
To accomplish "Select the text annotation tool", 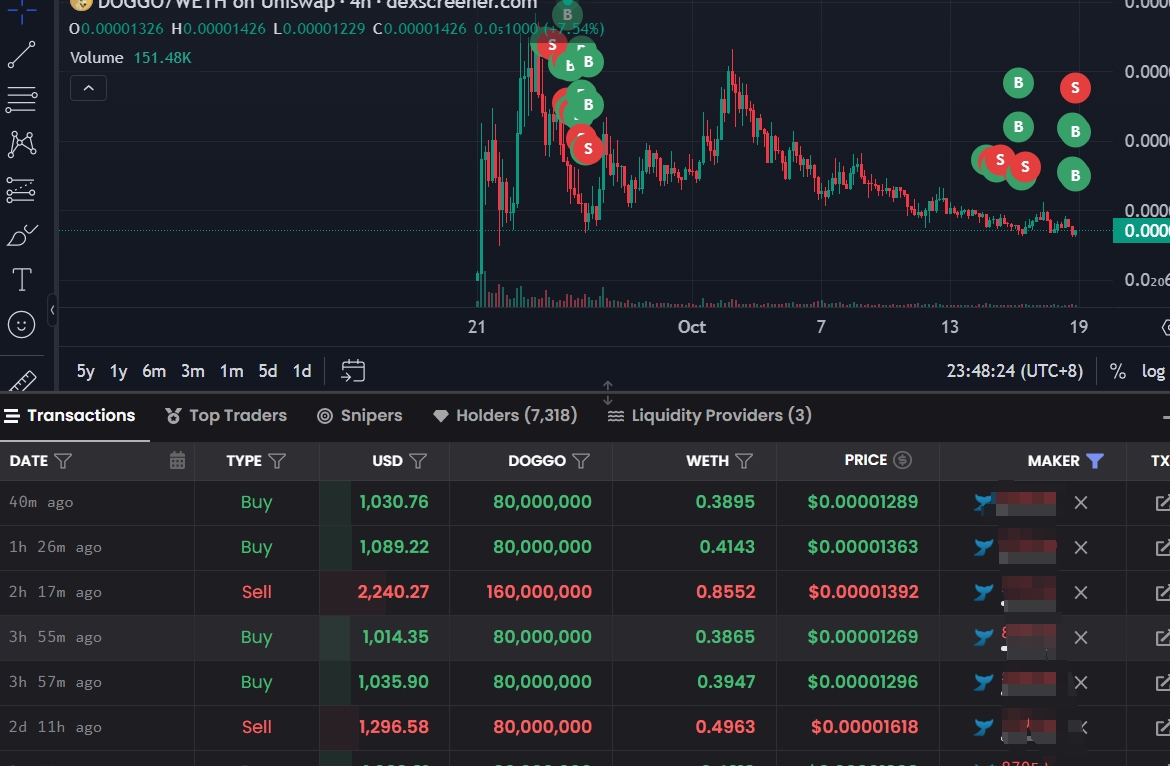I will 22,280.
